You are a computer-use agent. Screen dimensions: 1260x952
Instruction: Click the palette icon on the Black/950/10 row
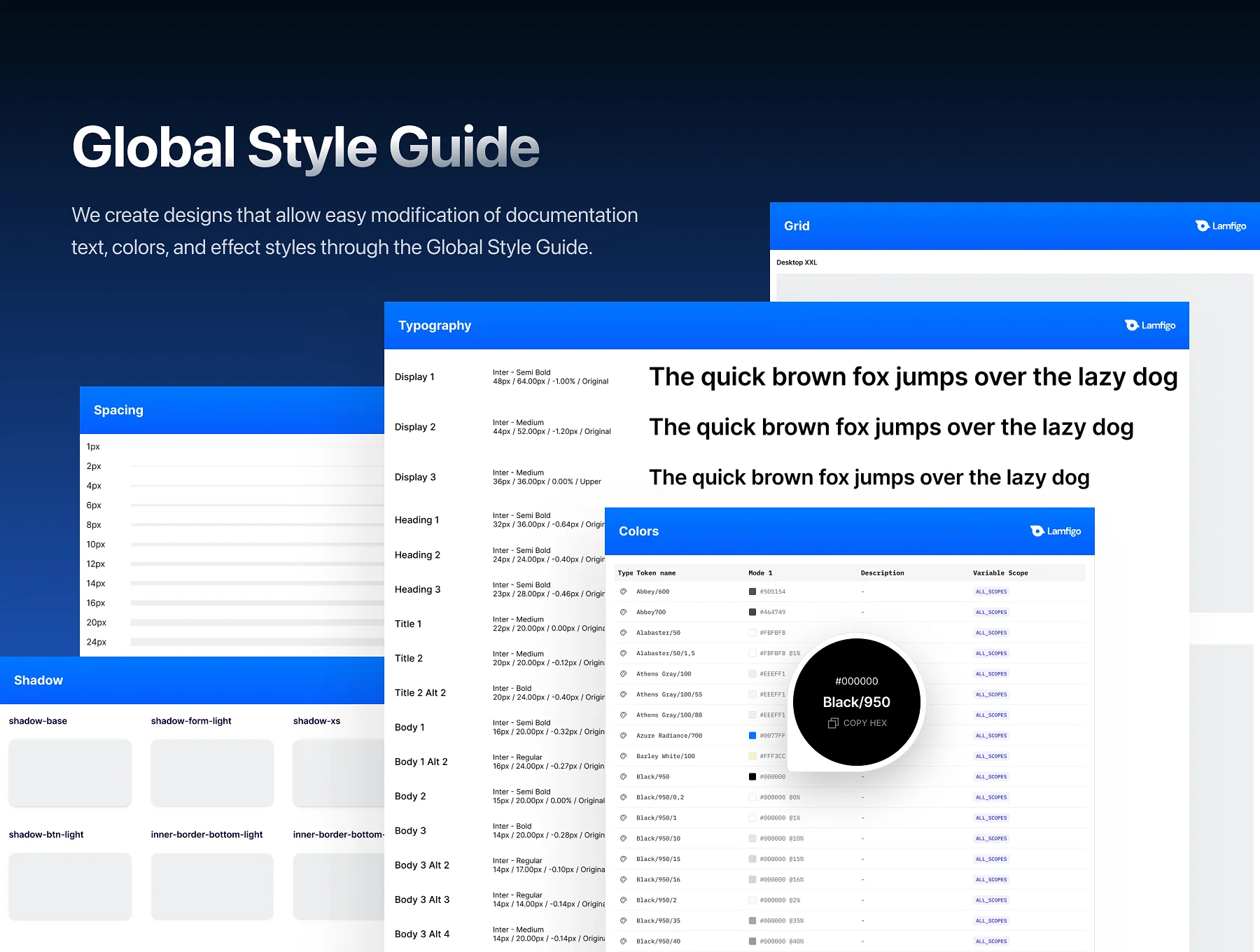(x=623, y=839)
